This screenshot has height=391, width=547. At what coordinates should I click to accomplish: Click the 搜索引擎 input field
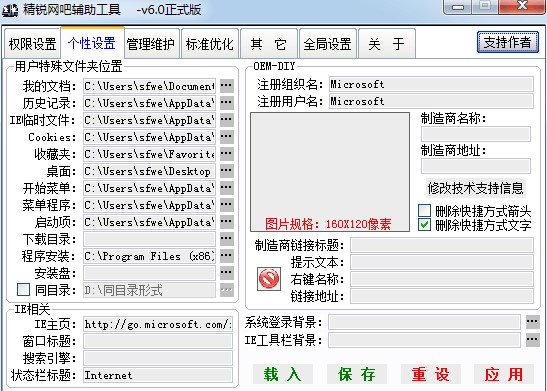[x=158, y=358]
